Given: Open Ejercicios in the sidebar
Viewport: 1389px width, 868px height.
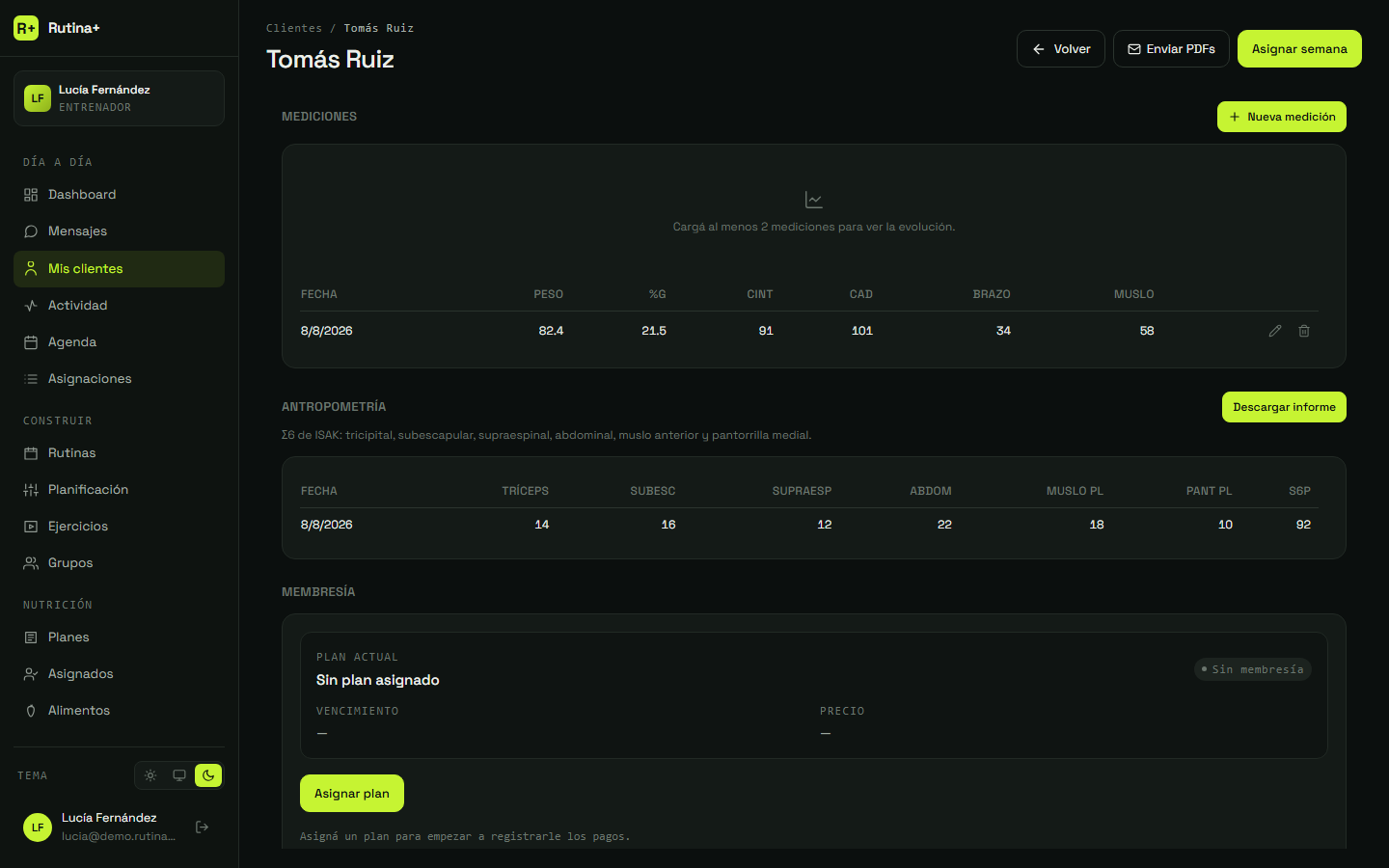Looking at the screenshot, I should (x=119, y=527).
